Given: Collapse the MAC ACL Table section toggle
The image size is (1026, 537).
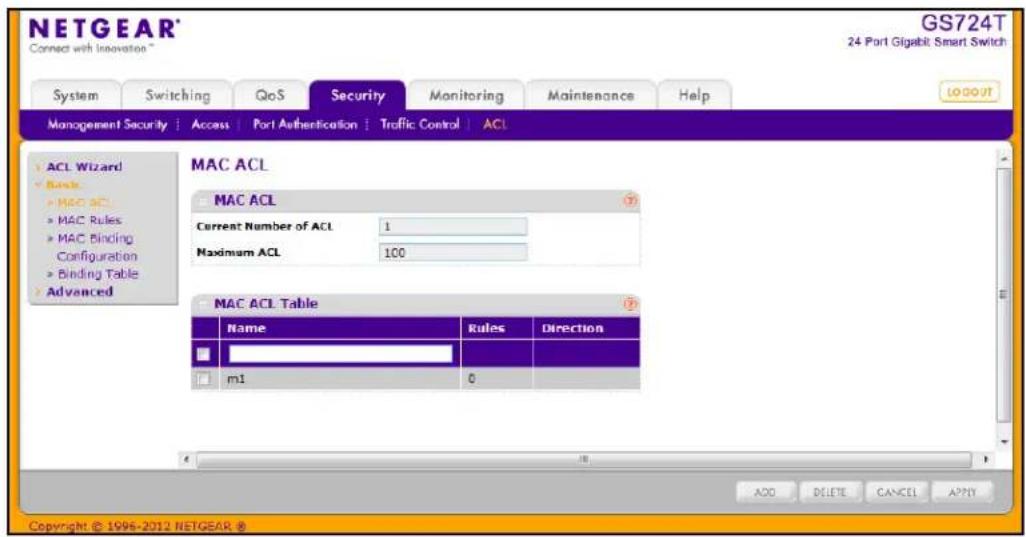Looking at the screenshot, I should click(203, 304).
